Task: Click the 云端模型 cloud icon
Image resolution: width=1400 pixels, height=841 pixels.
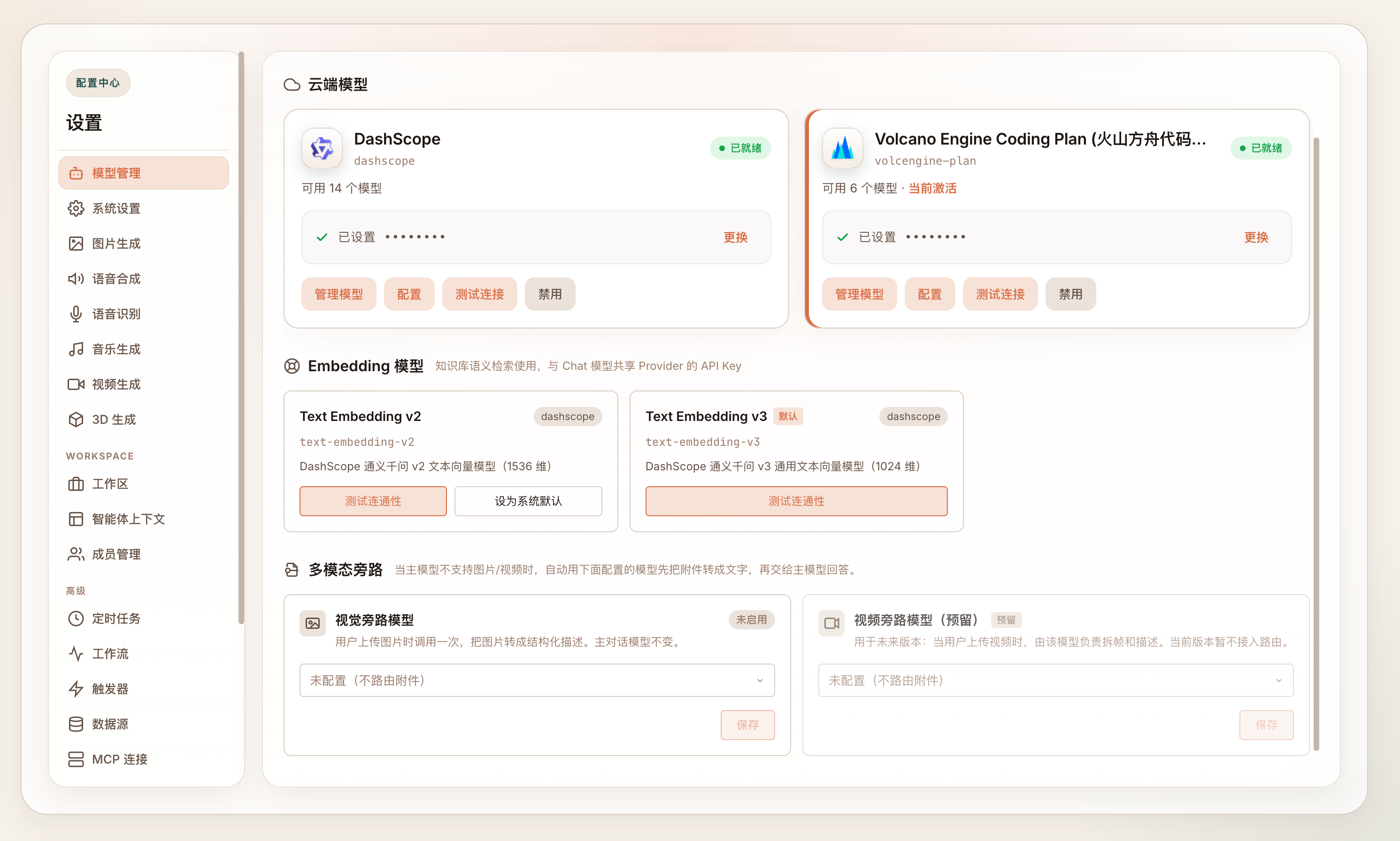Action: coord(292,84)
